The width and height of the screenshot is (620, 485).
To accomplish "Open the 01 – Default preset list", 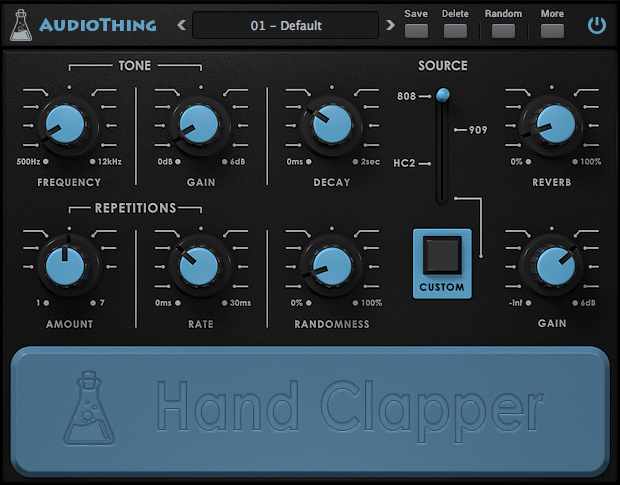I will point(285,25).
